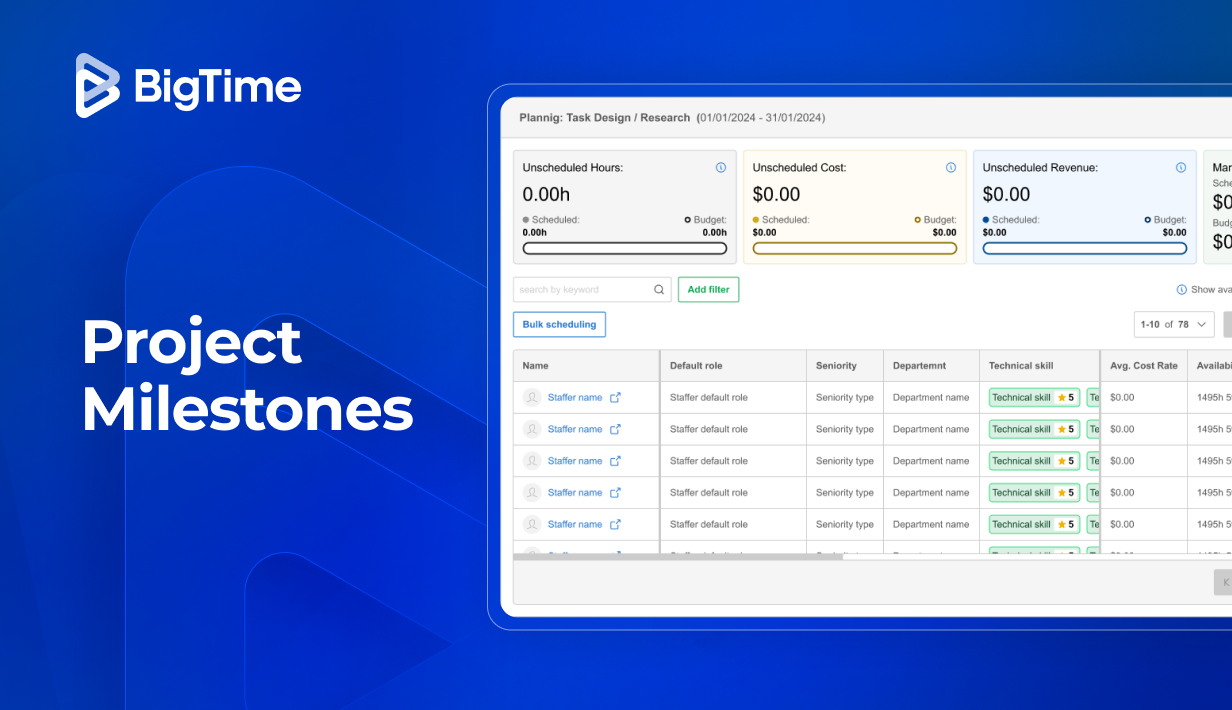Click the Unscheduled Cost progress bar
Viewport: 1232px width, 710px height.
tap(855, 248)
